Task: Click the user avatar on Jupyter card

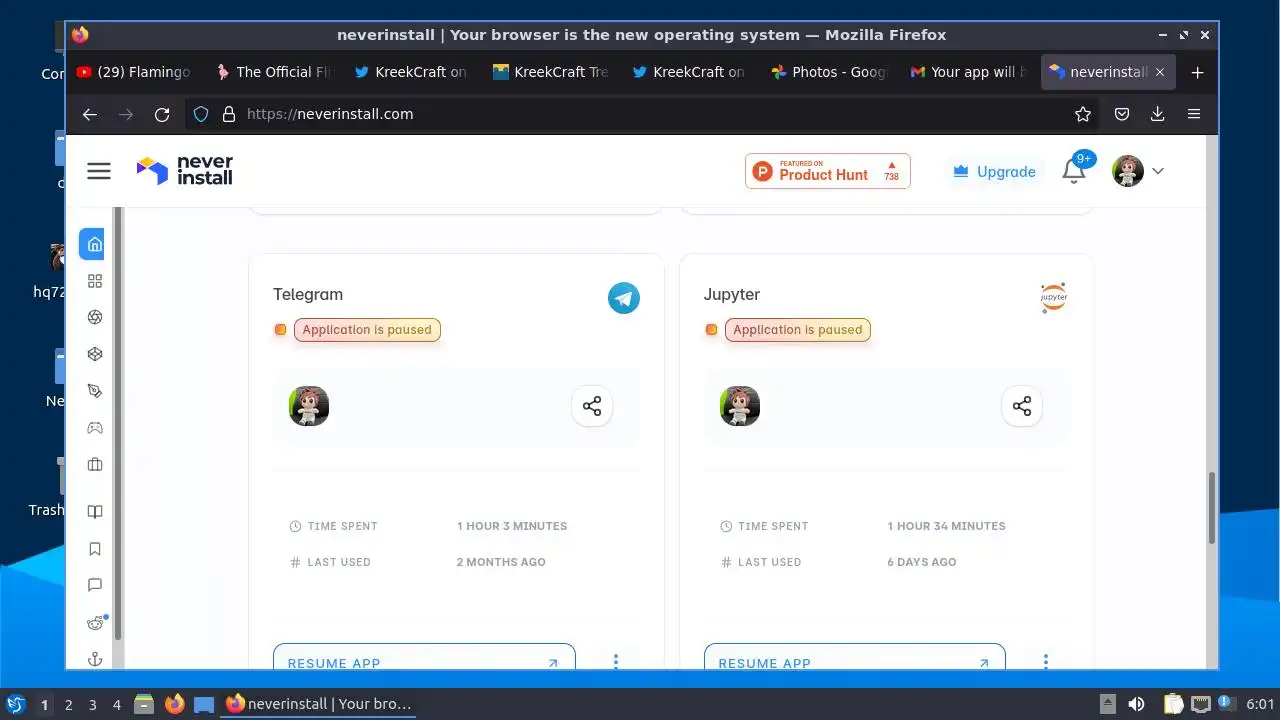Action: 740,406
